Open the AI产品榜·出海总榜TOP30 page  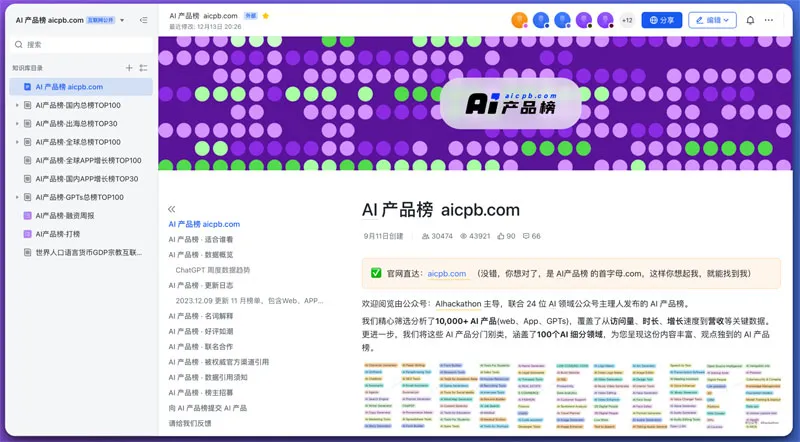[77, 124]
